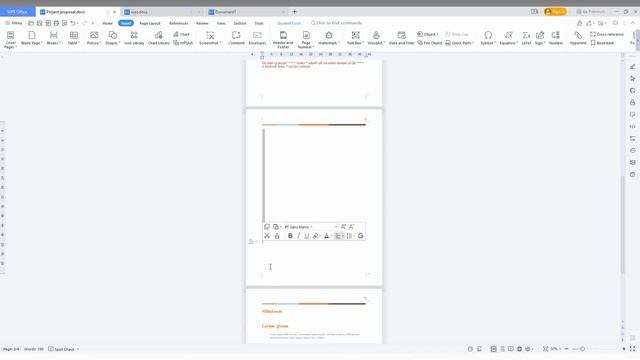
Task: Click the search commands field
Action: coord(337,23)
